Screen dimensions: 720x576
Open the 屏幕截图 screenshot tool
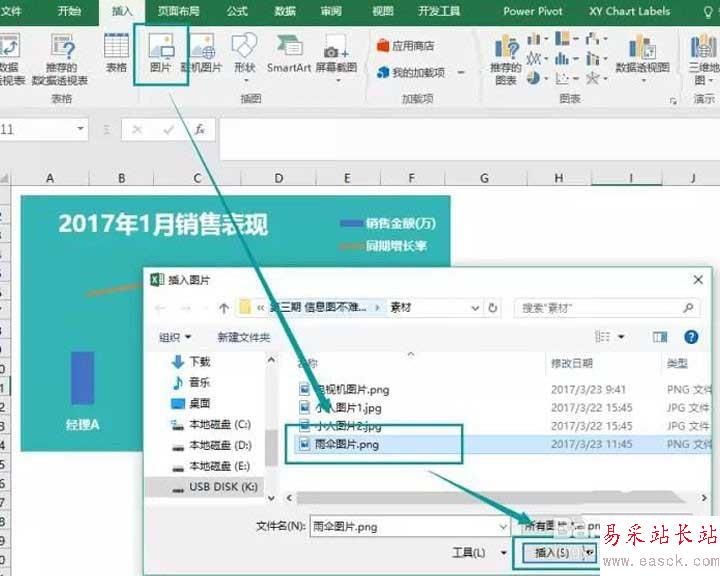click(x=337, y=56)
